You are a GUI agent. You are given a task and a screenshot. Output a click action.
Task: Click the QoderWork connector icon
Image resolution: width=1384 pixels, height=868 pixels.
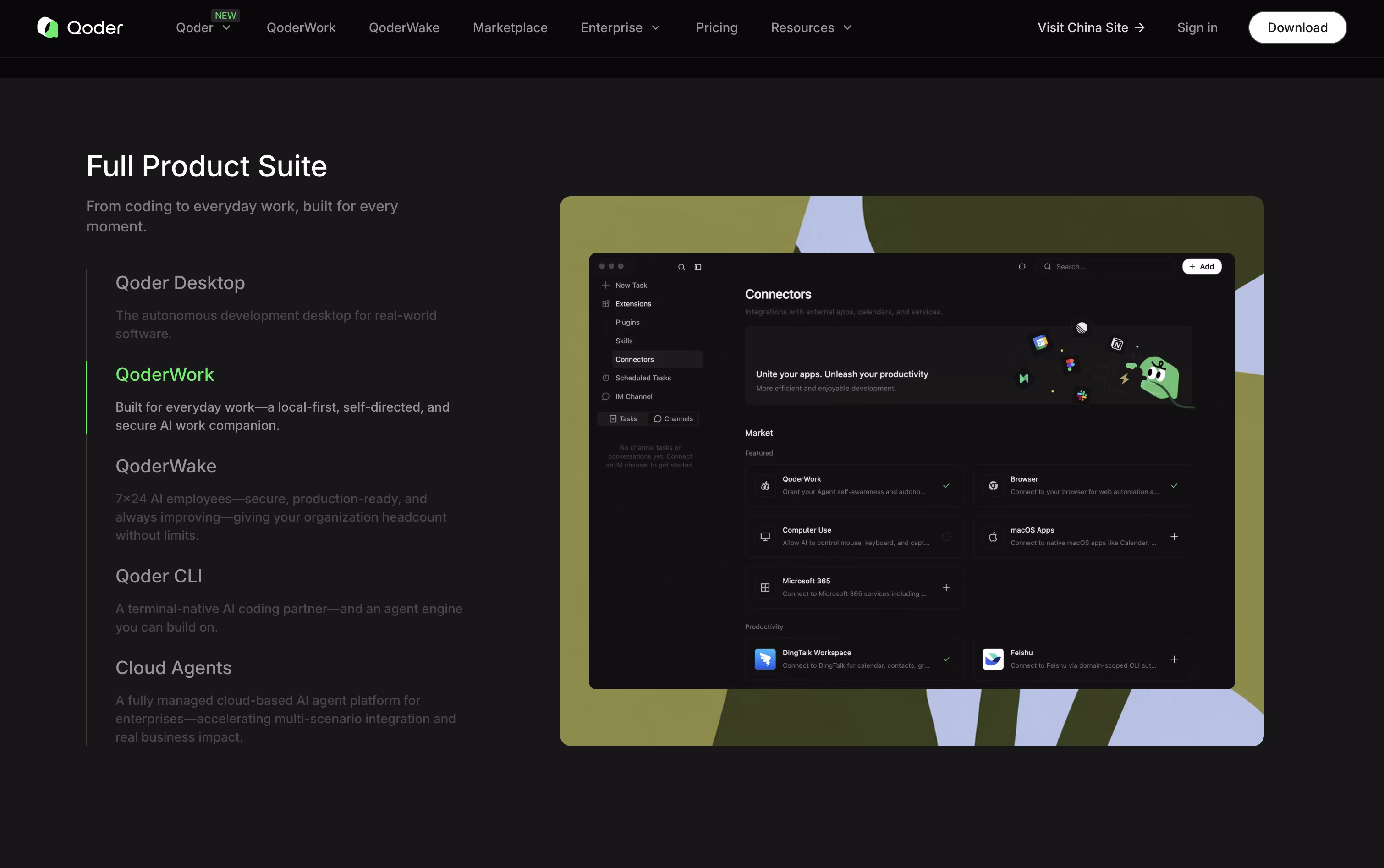765,486
